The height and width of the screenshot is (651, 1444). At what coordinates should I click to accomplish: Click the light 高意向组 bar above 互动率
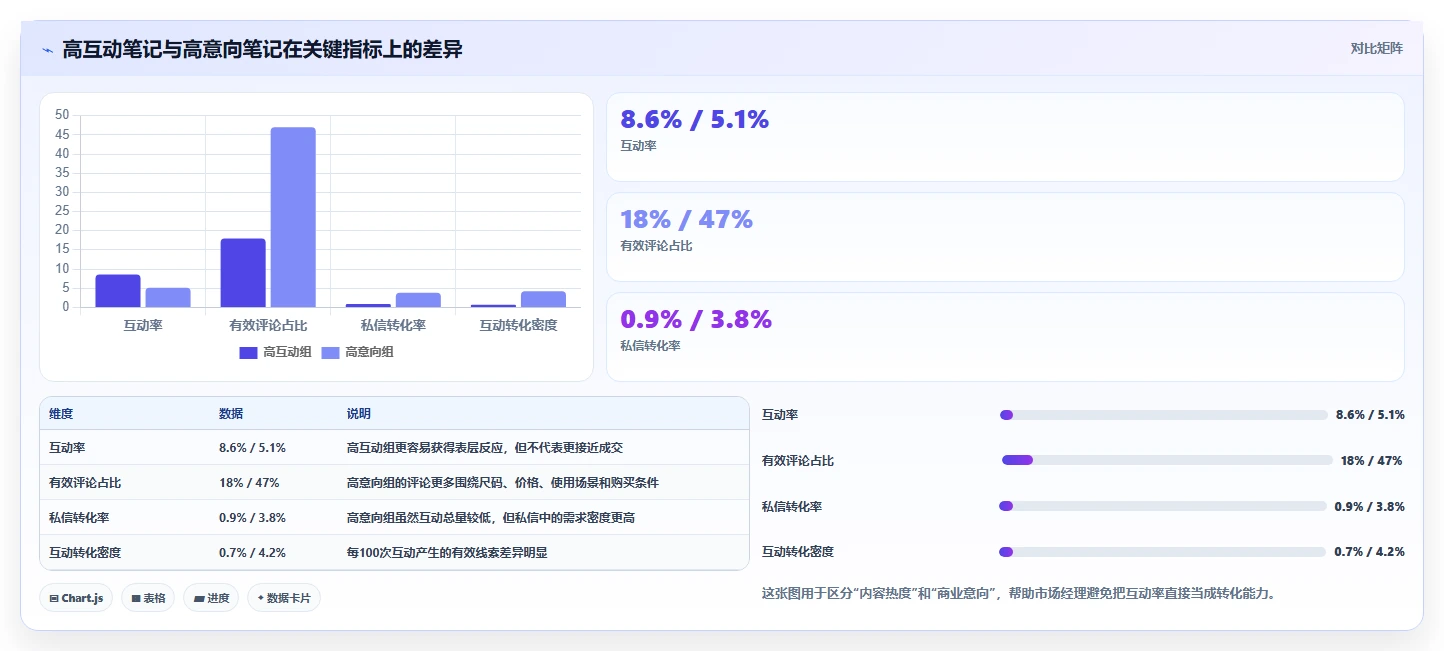pos(168,298)
